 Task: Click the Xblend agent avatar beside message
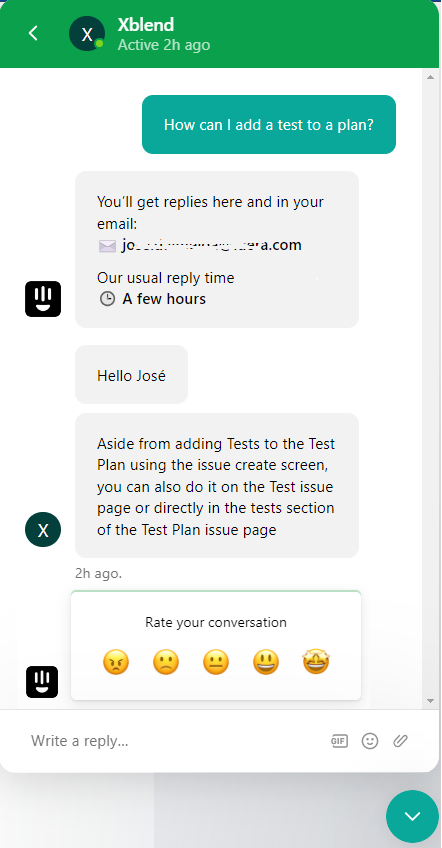[x=43, y=530]
